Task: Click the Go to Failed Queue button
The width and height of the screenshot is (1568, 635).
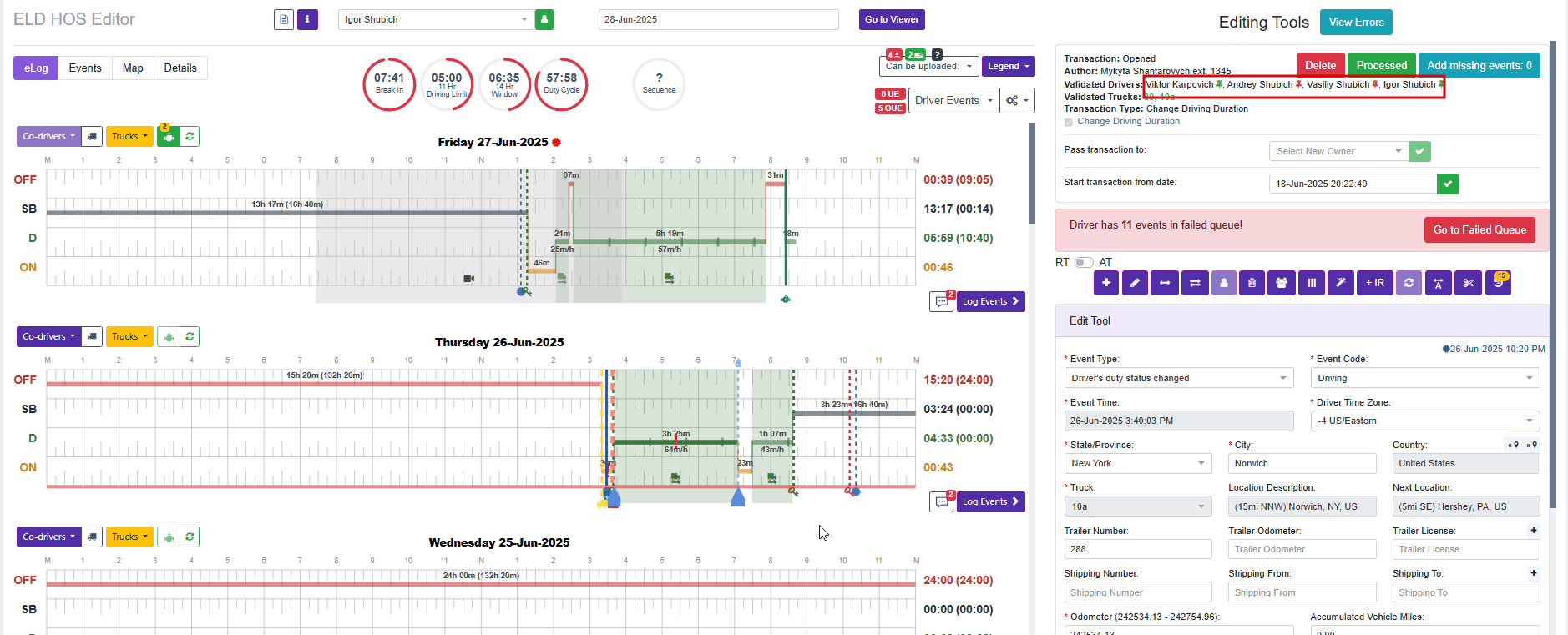Action: click(x=1479, y=230)
